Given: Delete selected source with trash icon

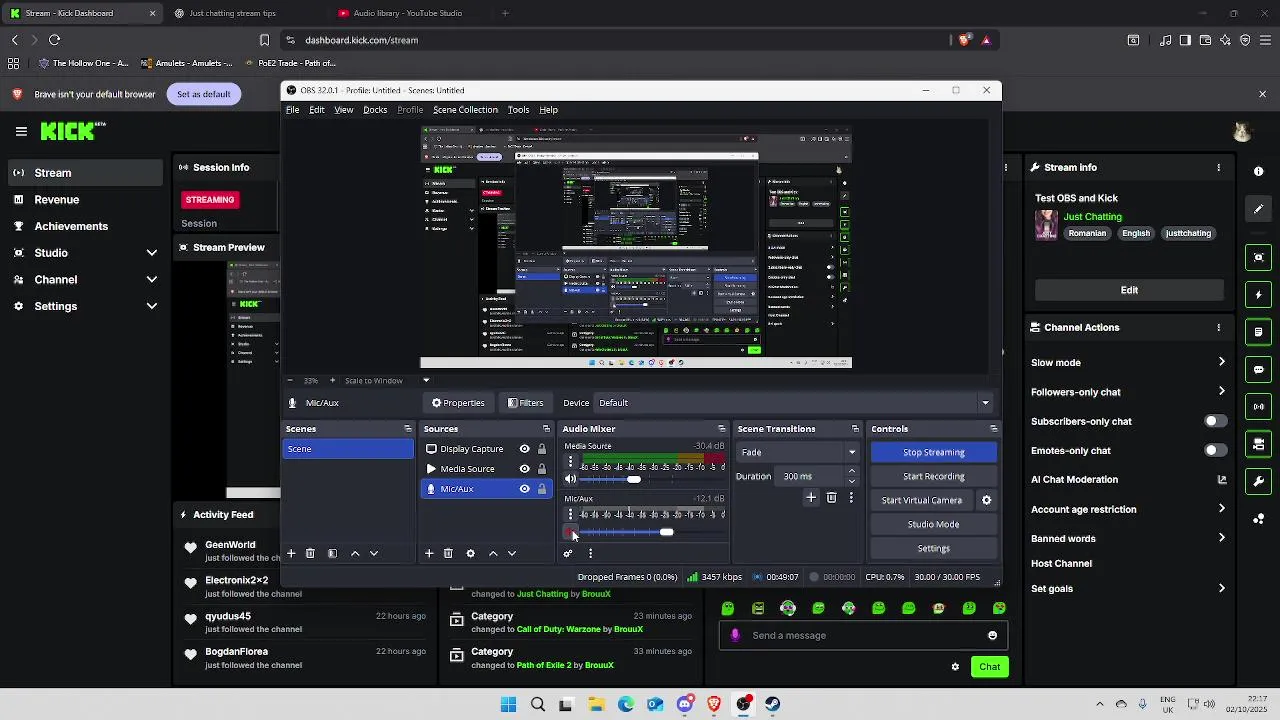Looking at the screenshot, I should [448, 554].
